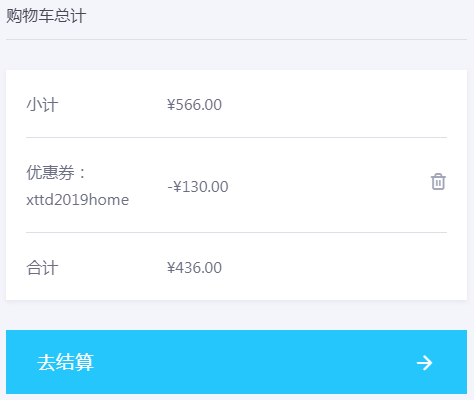
Task: Click the divider below 购物车总计 heading
Action: 236,39
